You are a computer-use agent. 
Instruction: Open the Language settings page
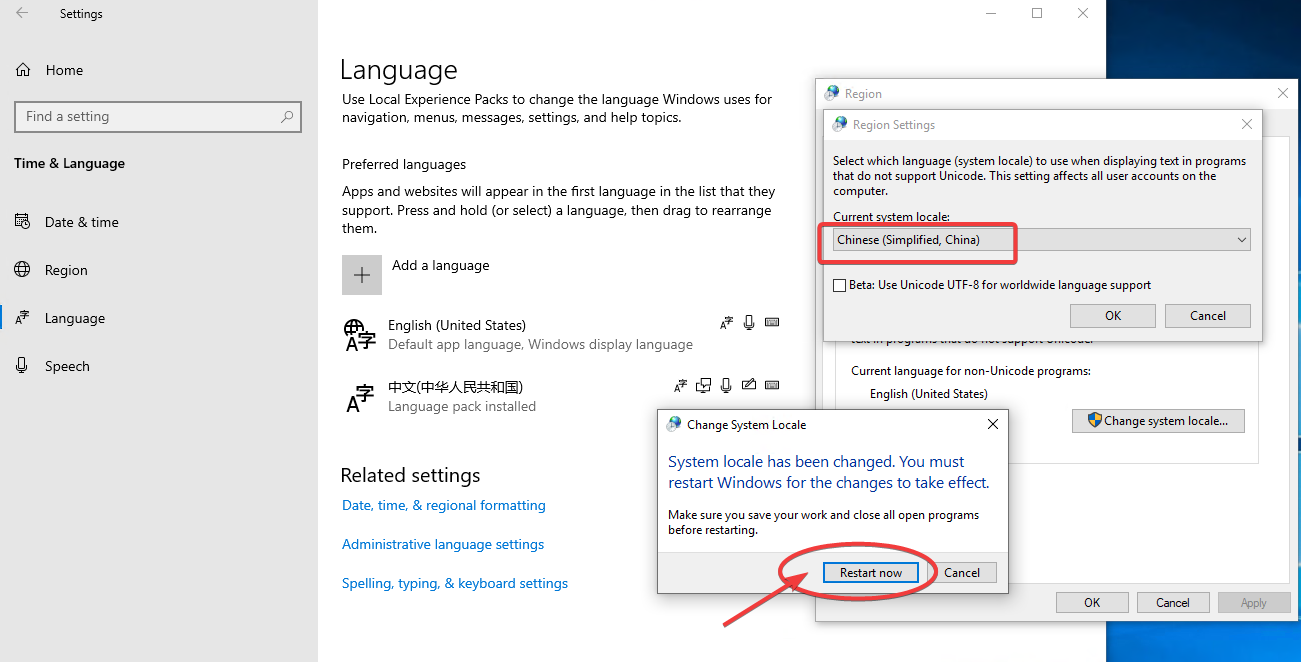(x=159, y=318)
